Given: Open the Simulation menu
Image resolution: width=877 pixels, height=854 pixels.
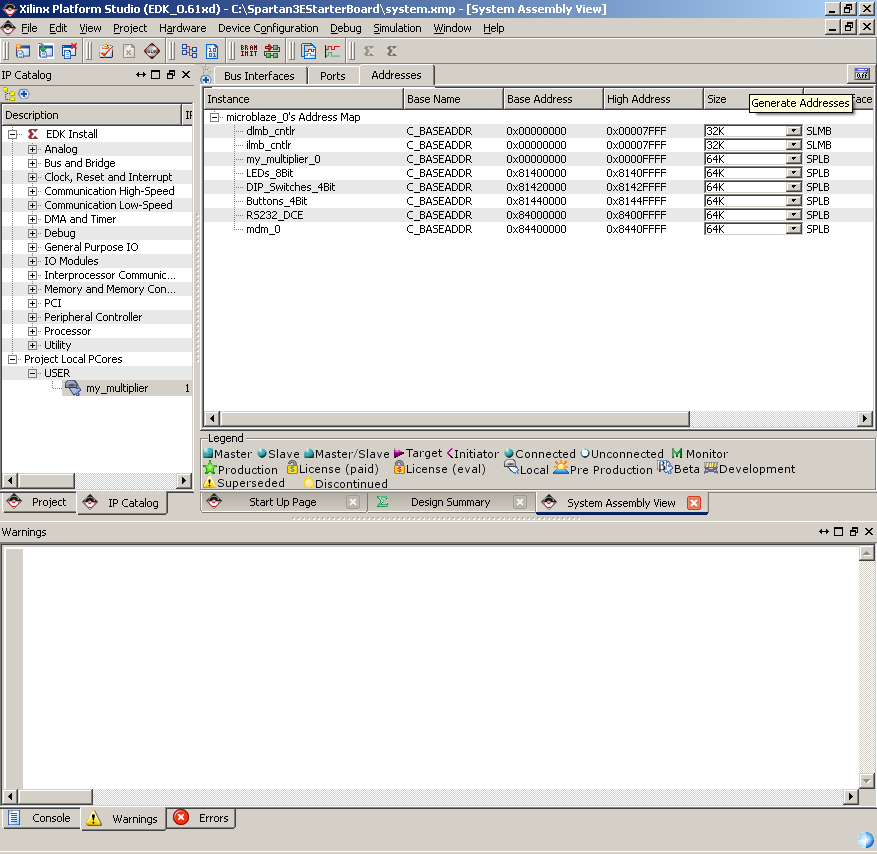Looking at the screenshot, I should coord(397,28).
